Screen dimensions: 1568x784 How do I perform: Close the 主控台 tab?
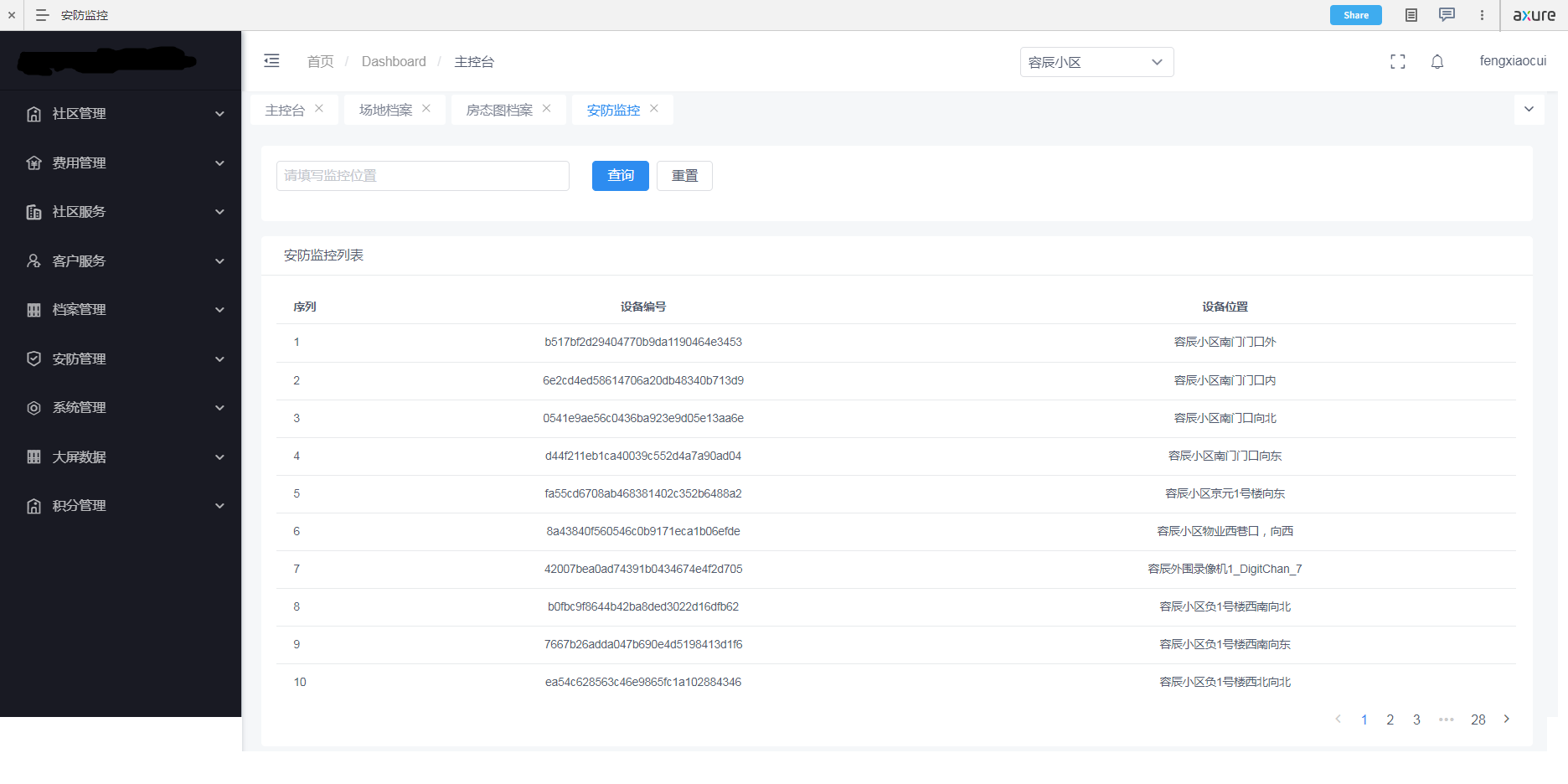point(319,109)
